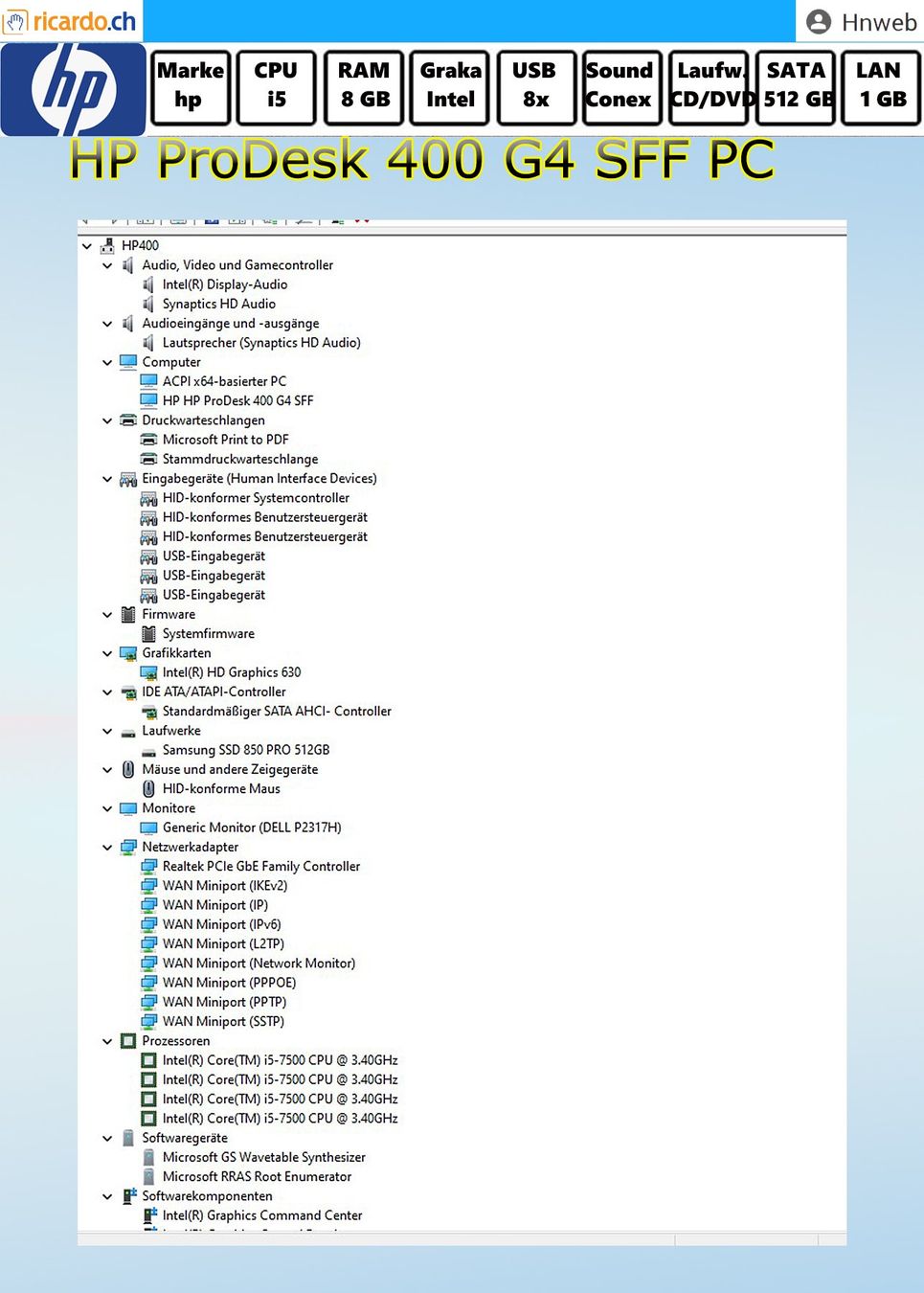Select HID-konformer Systemcontroller entry
924x1293 pixels.
pyautogui.click(x=256, y=498)
